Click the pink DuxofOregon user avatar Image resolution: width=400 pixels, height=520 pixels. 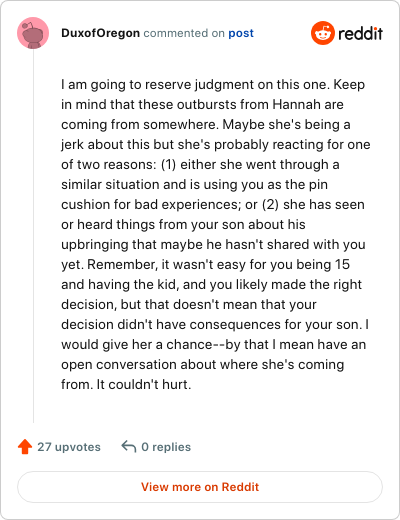tap(33, 33)
